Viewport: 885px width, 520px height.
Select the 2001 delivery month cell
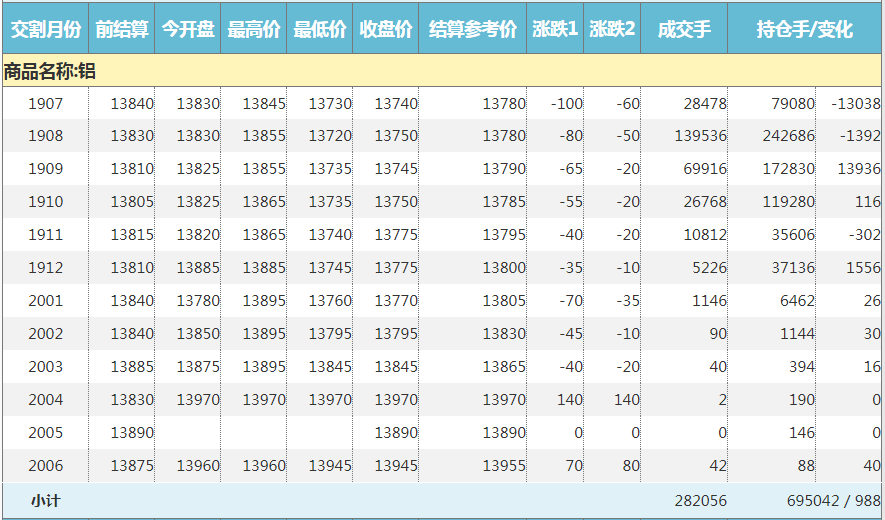pyautogui.click(x=45, y=301)
